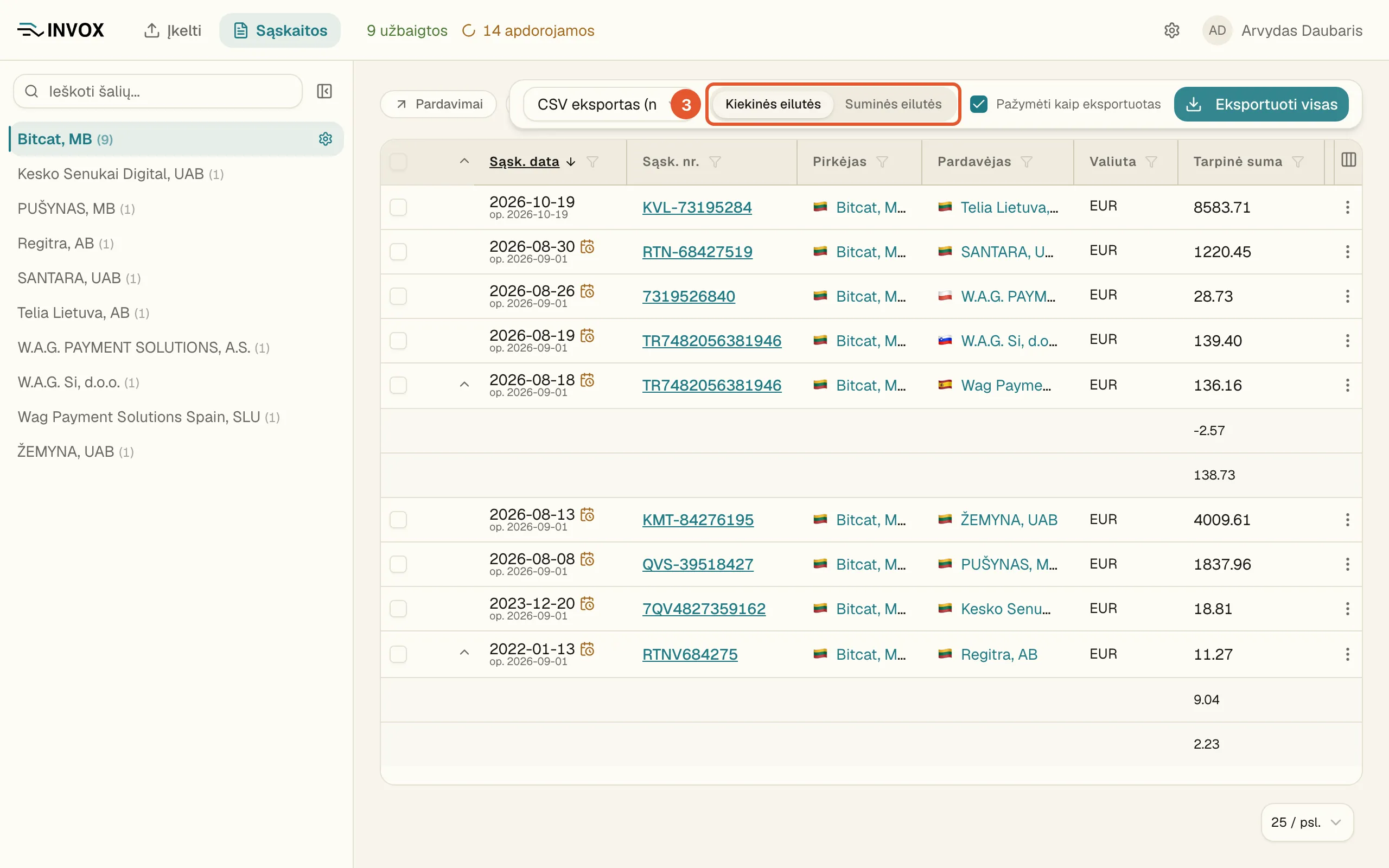Screen dimensions: 1389x868
Task: Open CSV eksportas format dropdown
Action: point(607,105)
